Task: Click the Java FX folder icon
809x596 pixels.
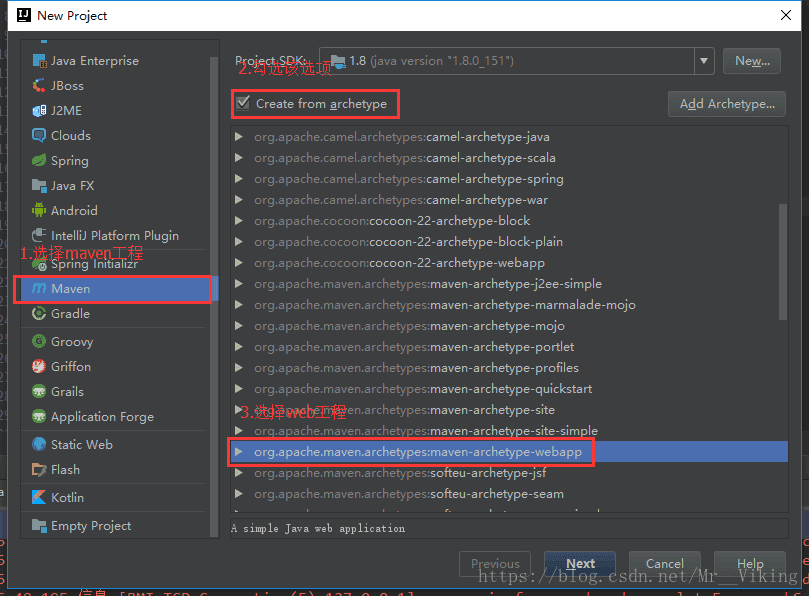Action: click(39, 185)
